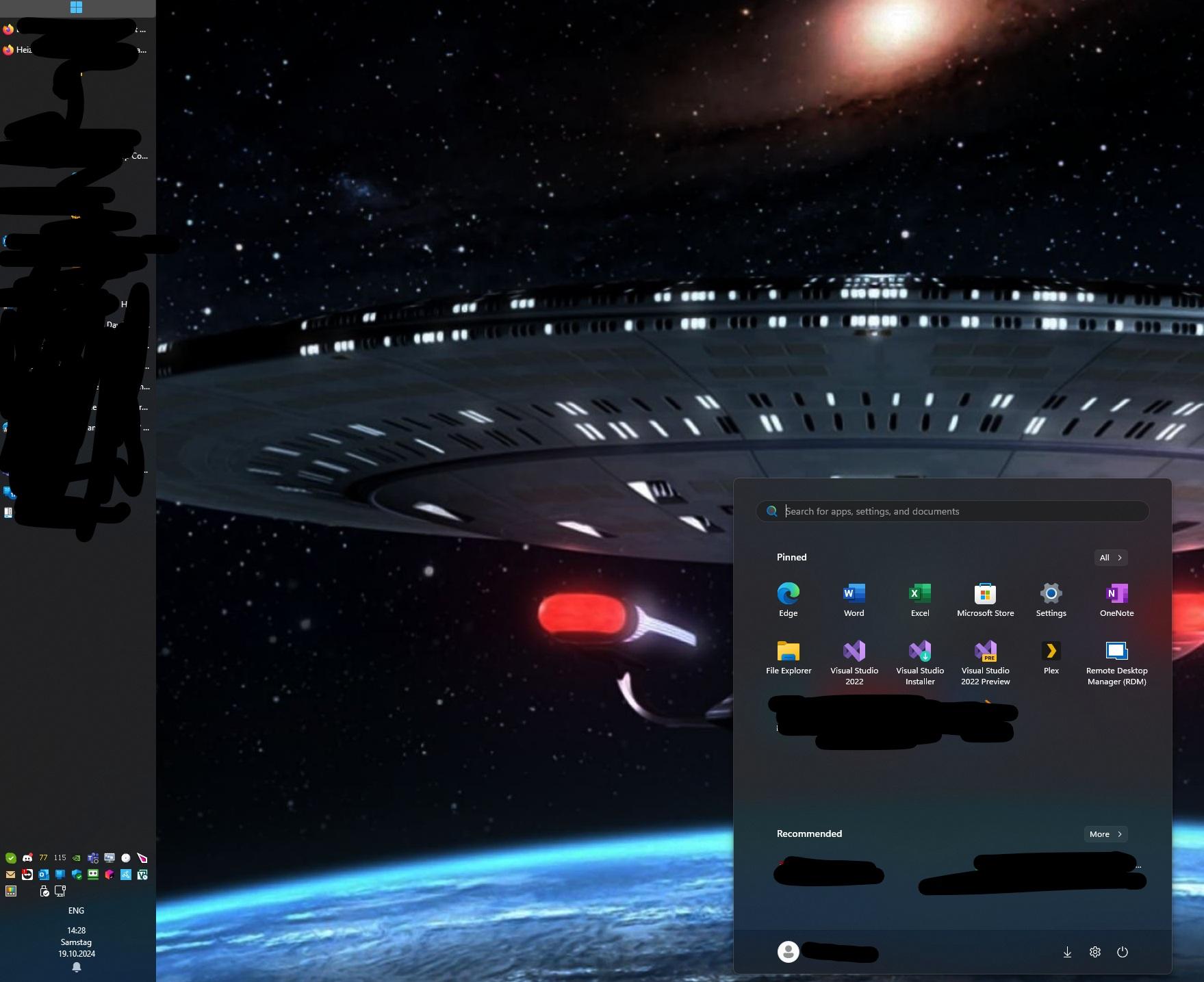Open the monitor display tray icon

tap(110, 858)
